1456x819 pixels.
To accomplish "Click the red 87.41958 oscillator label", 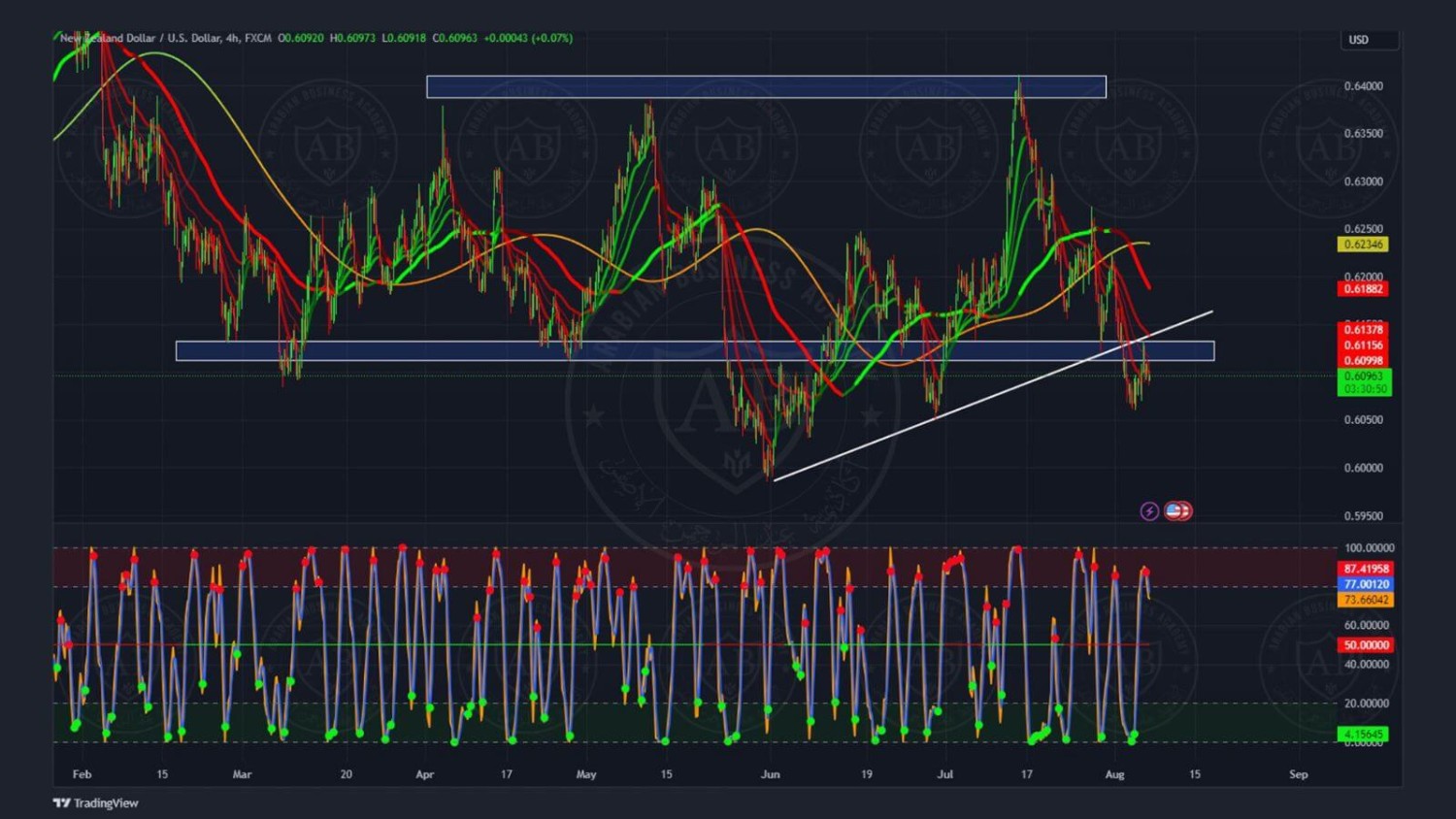I will [1366, 569].
